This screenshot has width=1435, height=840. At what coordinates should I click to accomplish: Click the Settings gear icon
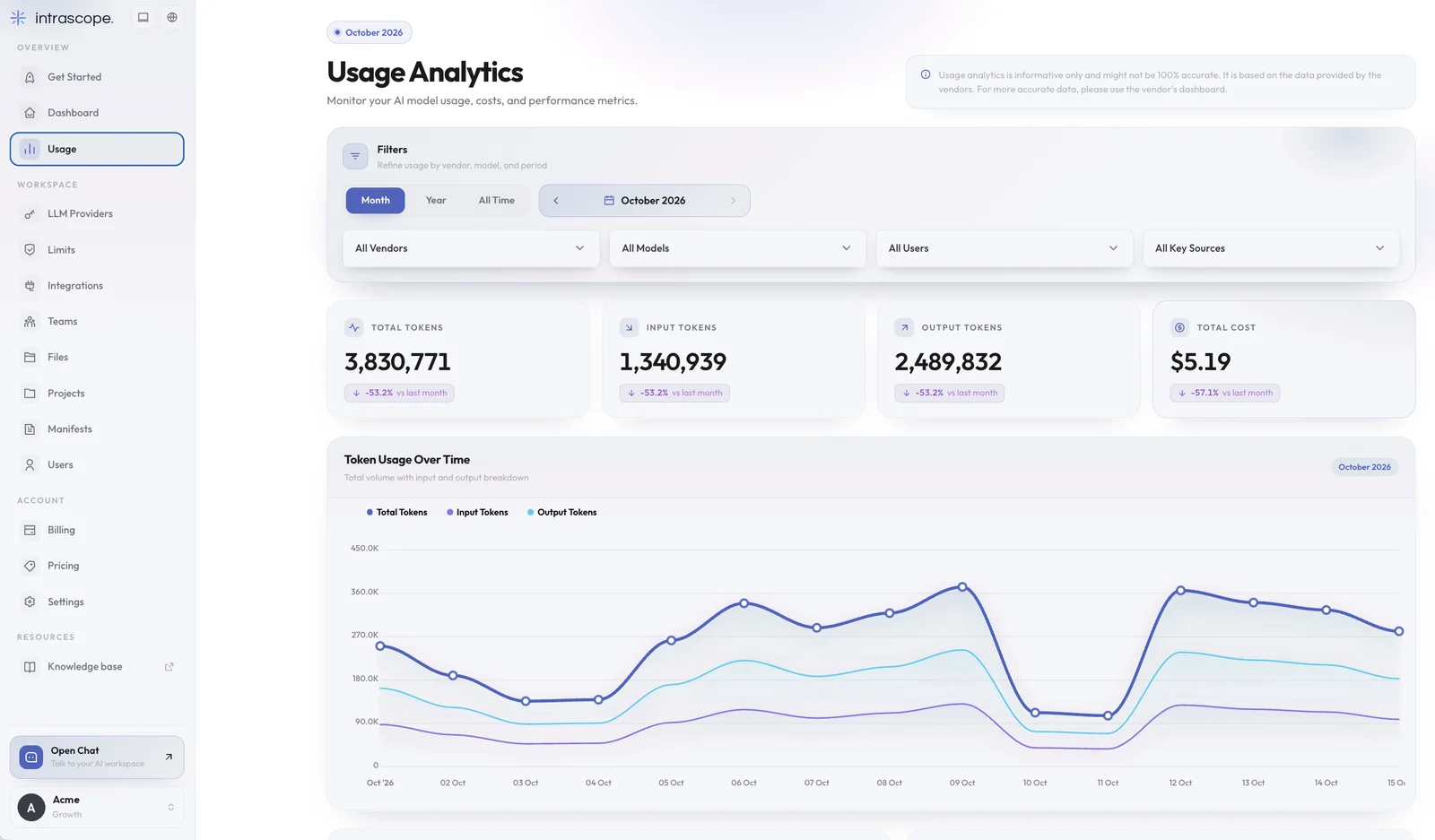coord(30,602)
